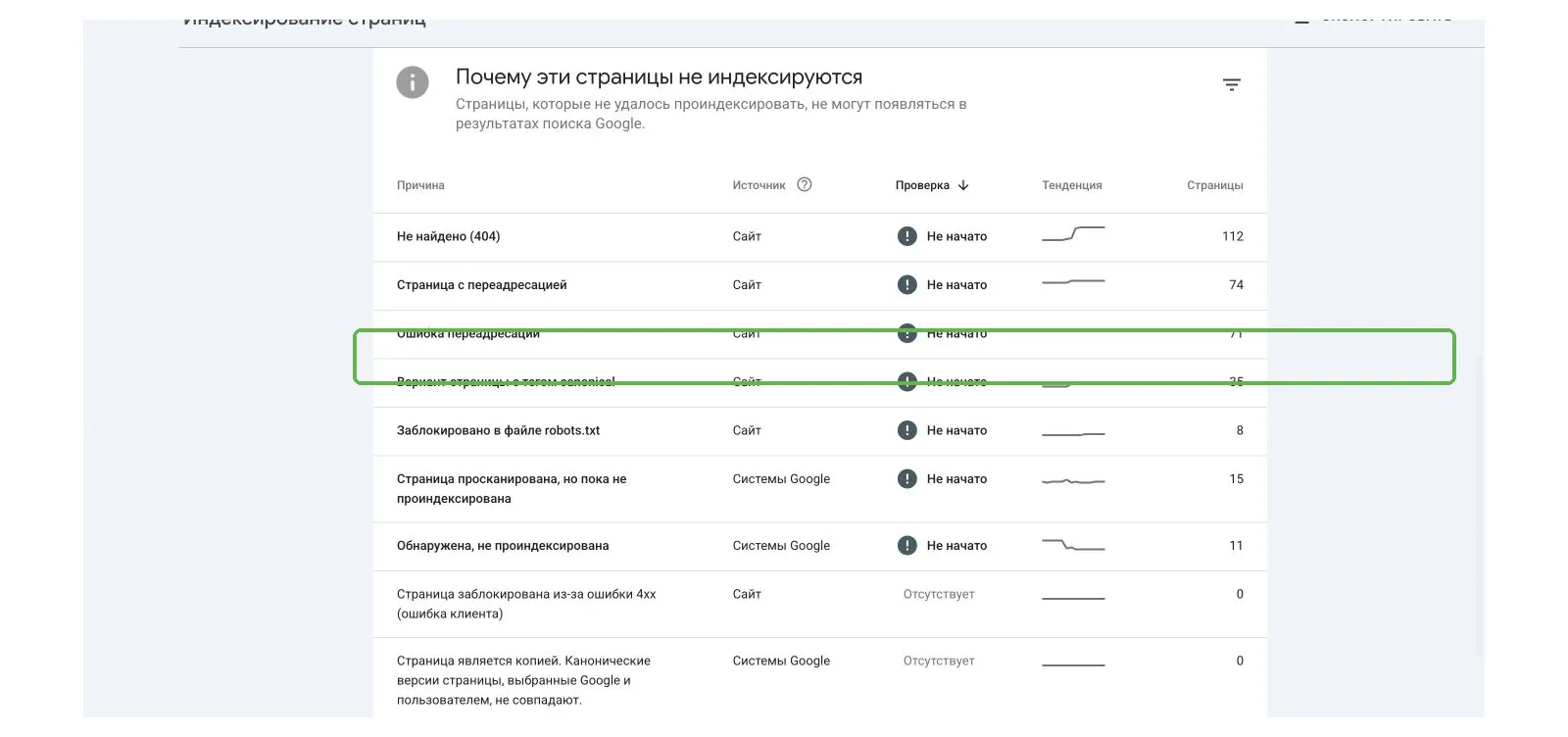Click the exclamation icon in the robots.txt row
Viewport: 1568px width, 737px height.
tap(907, 430)
